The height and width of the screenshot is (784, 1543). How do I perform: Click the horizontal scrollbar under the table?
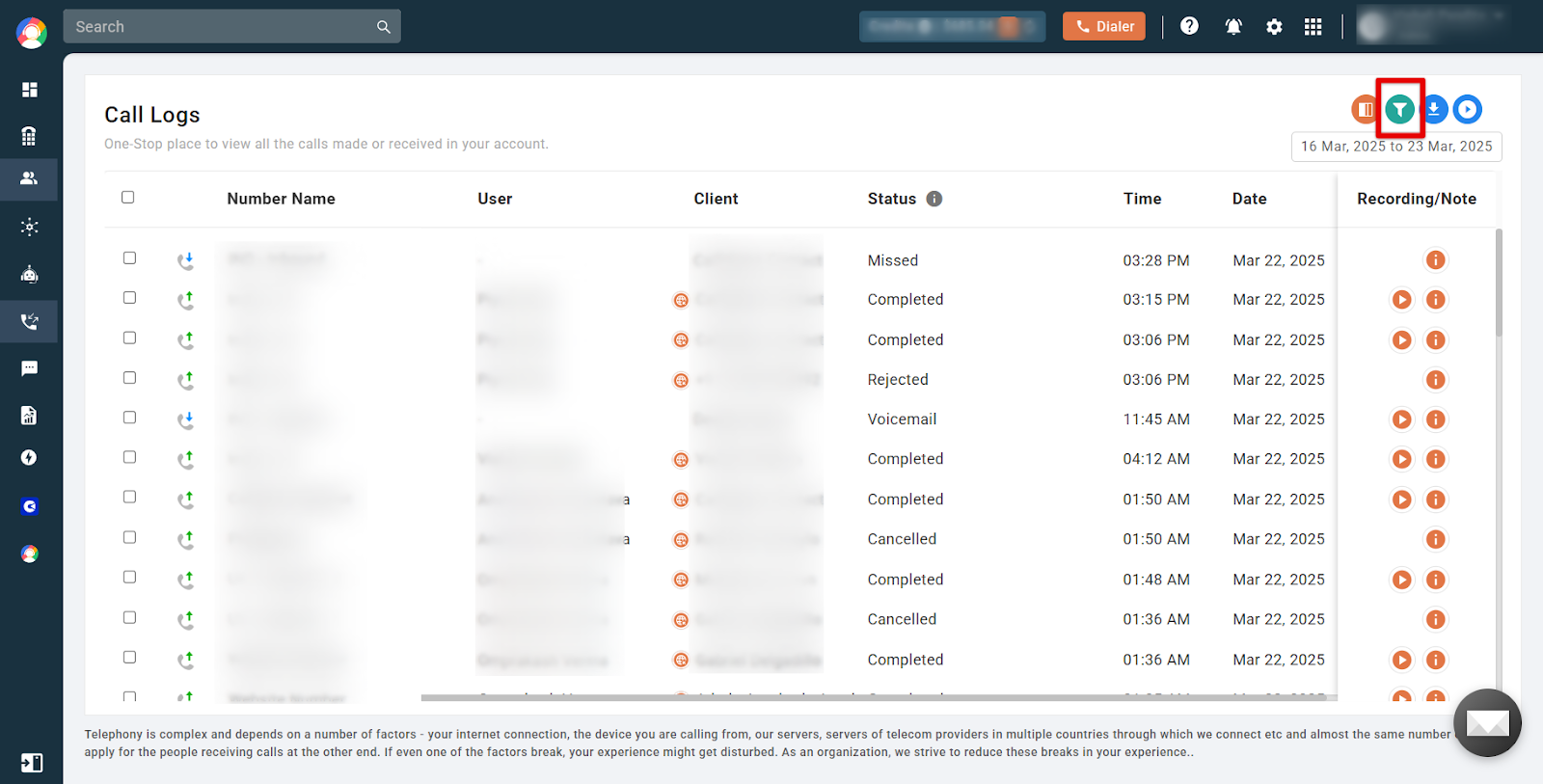pyautogui.click(x=879, y=697)
